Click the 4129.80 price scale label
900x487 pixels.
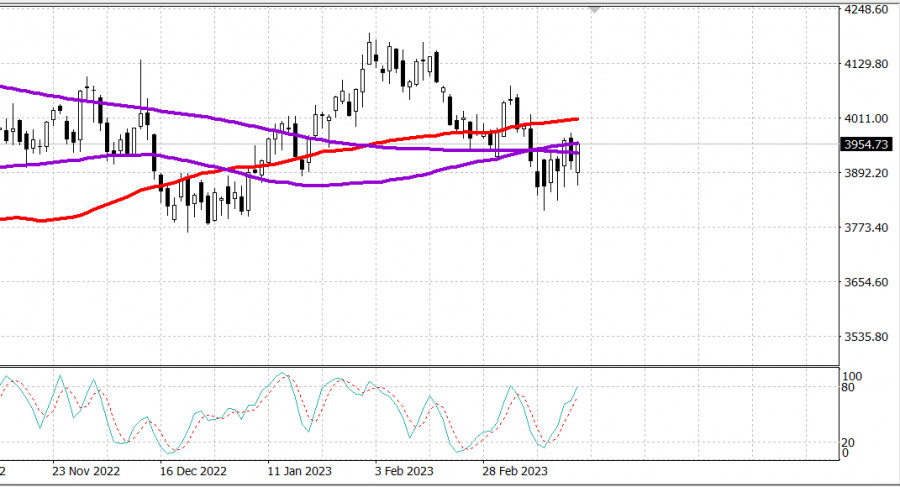[x=866, y=64]
